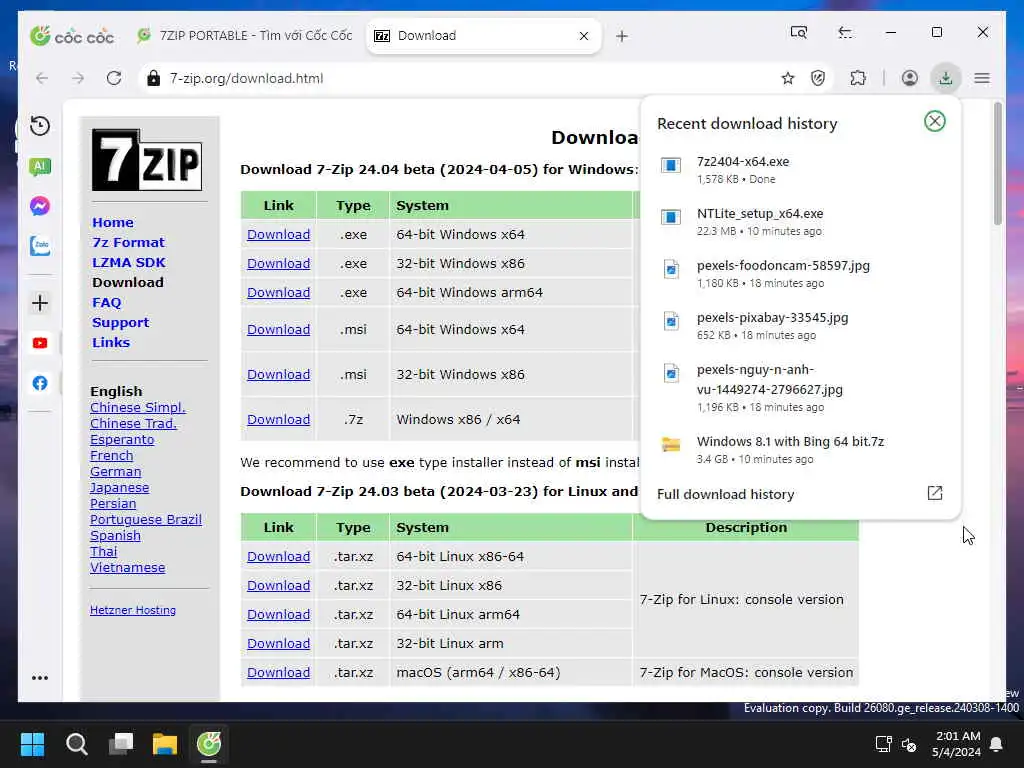Image resolution: width=1024 pixels, height=768 pixels.
Task: Open the Windows Start menu
Action: click(x=32, y=744)
